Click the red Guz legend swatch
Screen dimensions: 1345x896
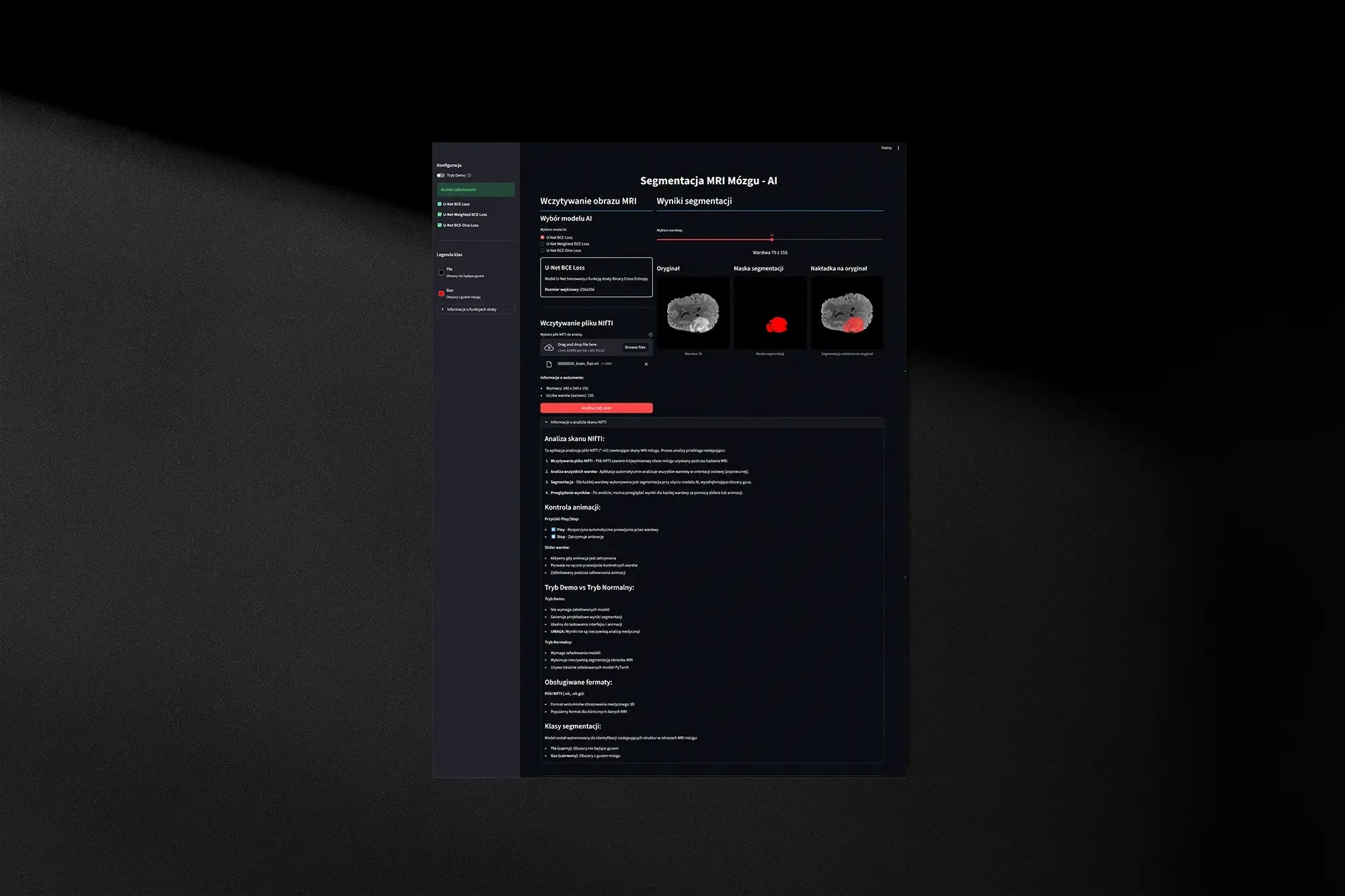point(441,294)
